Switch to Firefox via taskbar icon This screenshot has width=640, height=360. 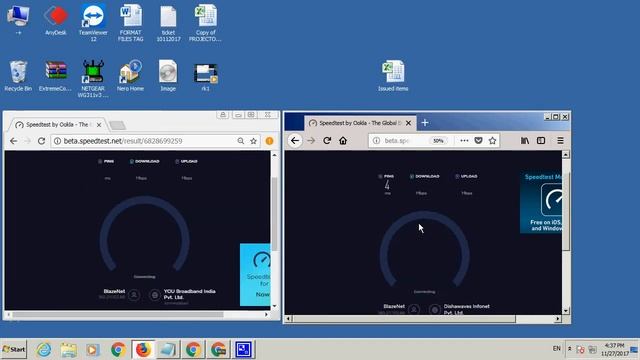[143, 350]
